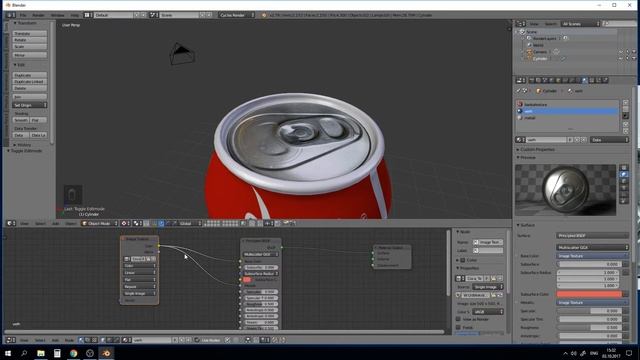This screenshot has height=360, width=640.
Task: Collapse the Preview panel
Action: coord(527,157)
